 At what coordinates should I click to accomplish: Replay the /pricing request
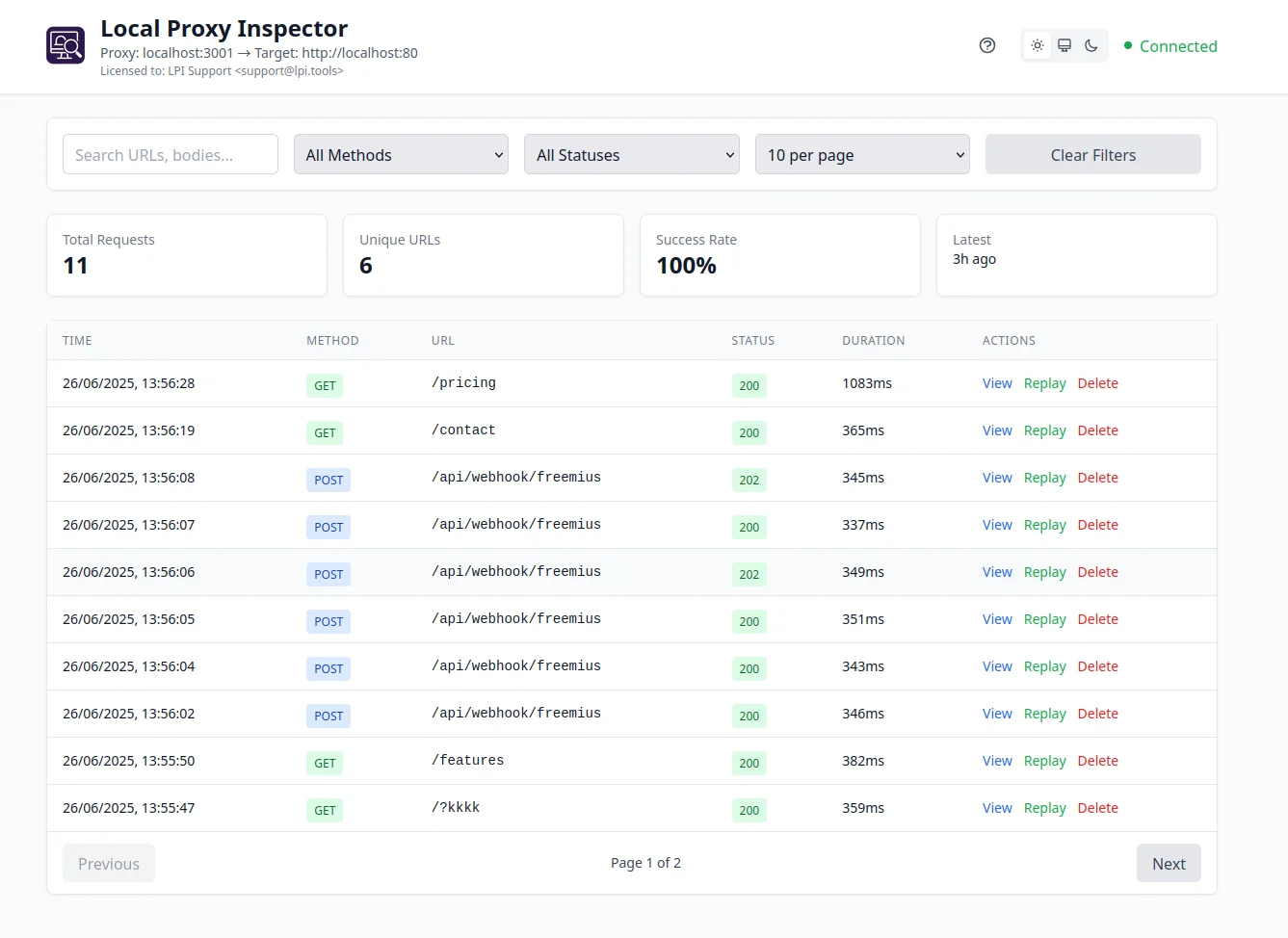pyautogui.click(x=1044, y=383)
